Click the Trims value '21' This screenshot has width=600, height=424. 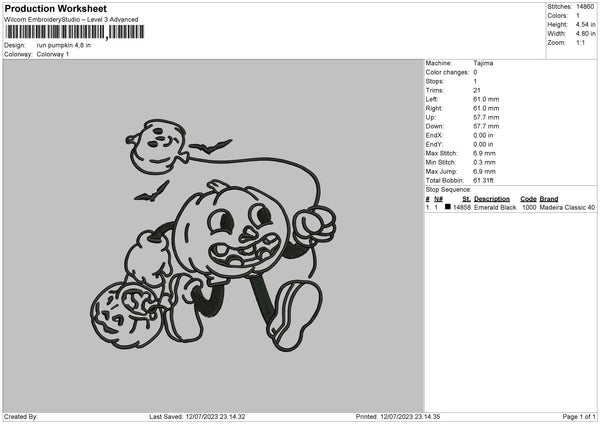pos(477,90)
